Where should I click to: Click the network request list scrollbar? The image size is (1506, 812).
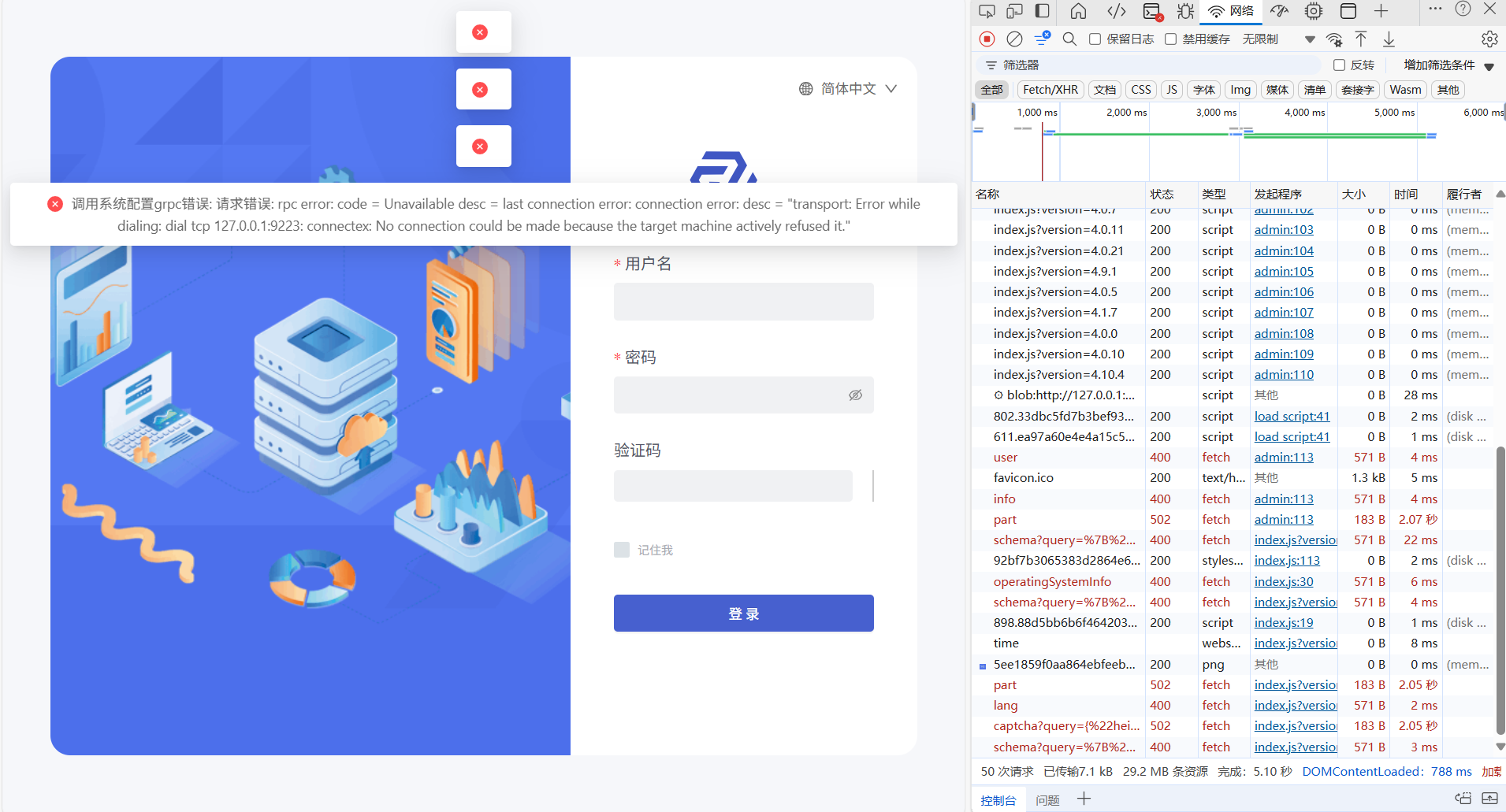coord(1500,591)
